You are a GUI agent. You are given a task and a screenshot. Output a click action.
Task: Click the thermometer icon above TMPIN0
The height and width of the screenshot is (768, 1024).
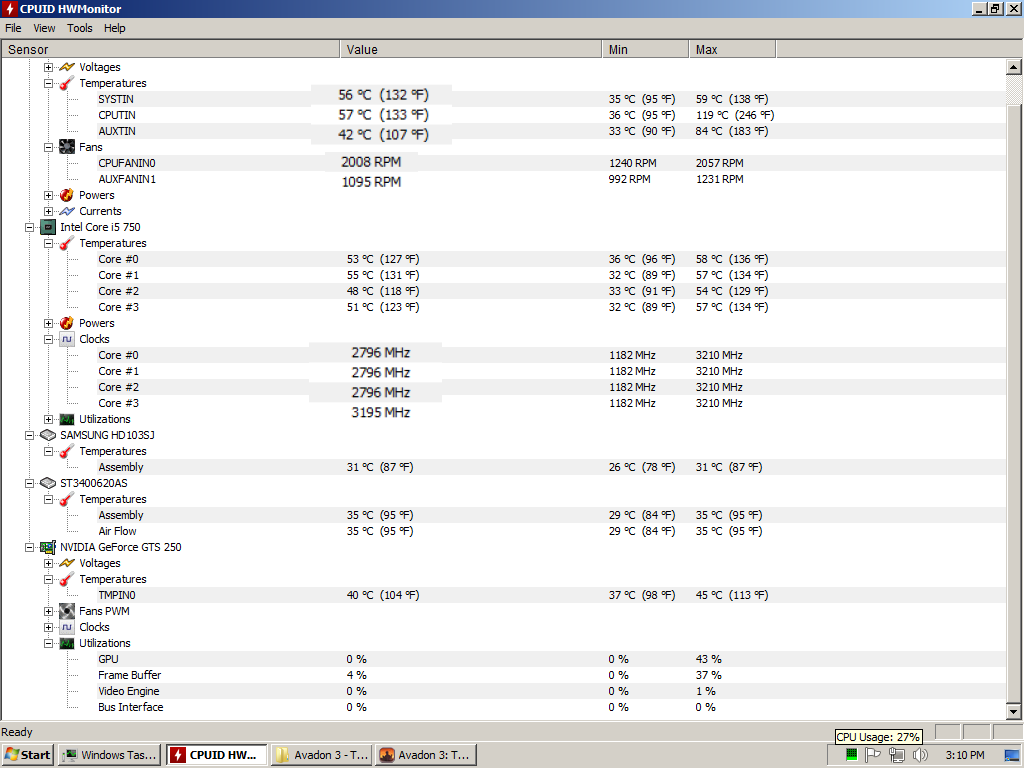(x=67, y=579)
